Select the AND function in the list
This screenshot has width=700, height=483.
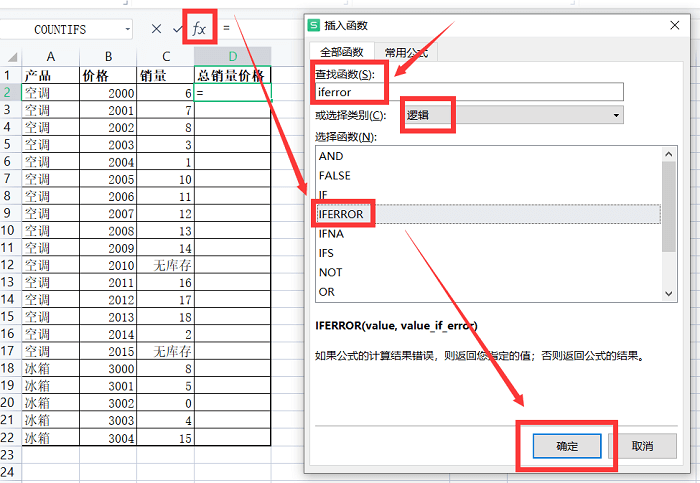coord(489,156)
